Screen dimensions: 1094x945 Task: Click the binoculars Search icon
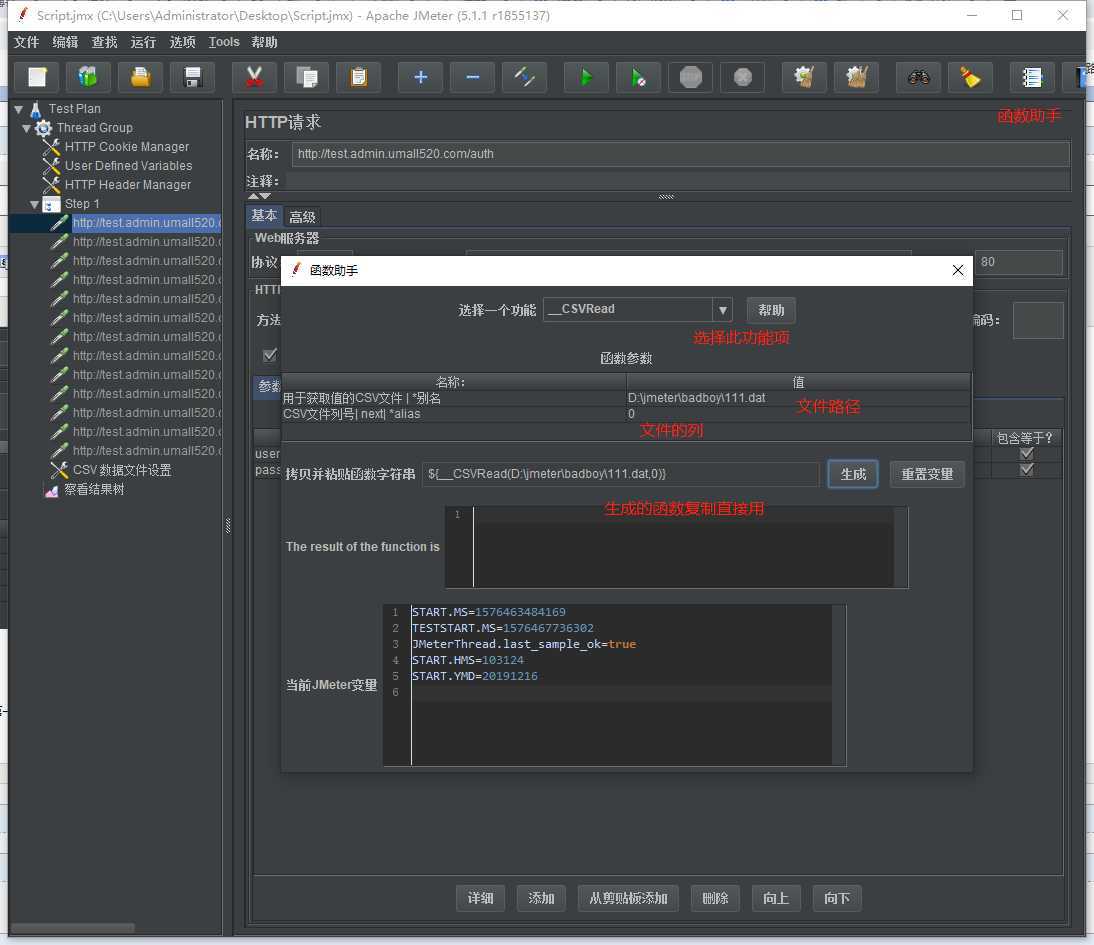tap(918, 77)
